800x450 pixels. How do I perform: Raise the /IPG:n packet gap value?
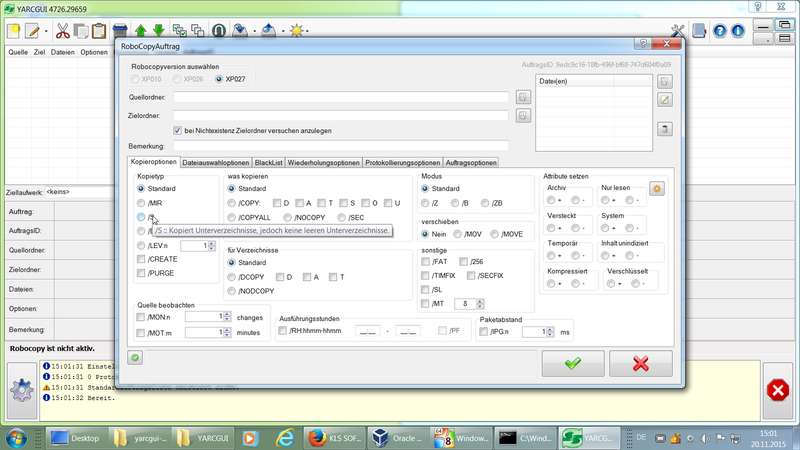point(550,328)
